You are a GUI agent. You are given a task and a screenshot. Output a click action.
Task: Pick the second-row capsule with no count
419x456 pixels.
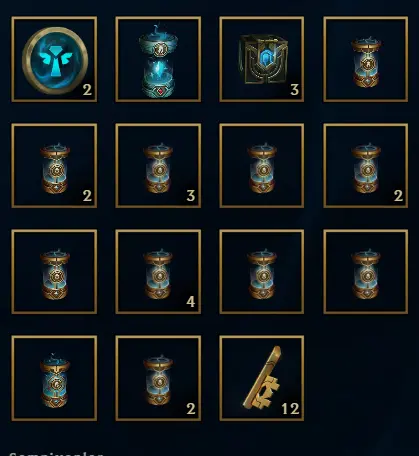262,166
